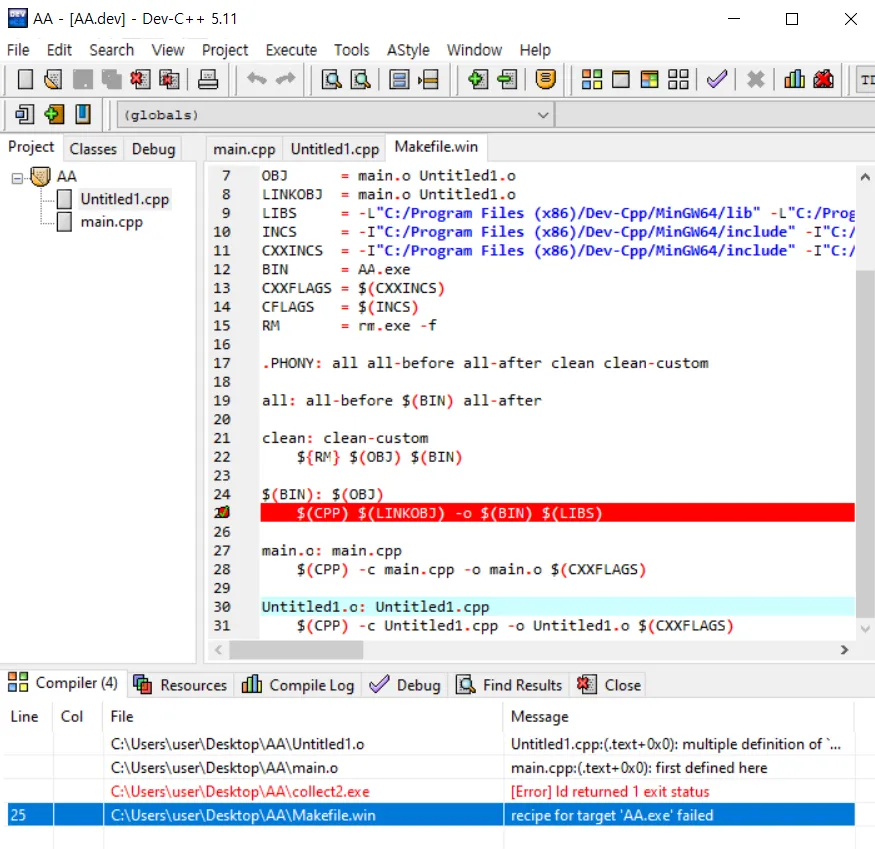875x849 pixels.
Task: Open the File menu
Action: [18, 50]
